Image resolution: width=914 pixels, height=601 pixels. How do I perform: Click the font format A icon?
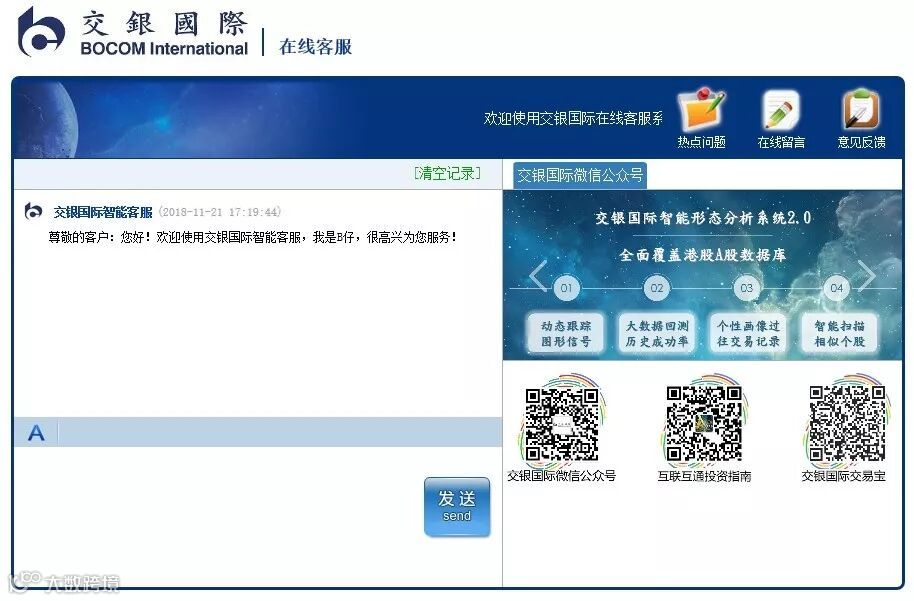point(36,433)
